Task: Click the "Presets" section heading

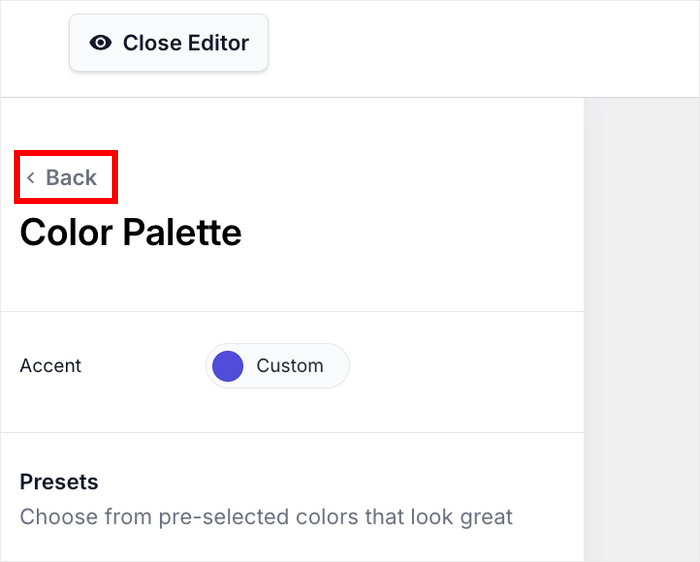Action: [x=59, y=482]
